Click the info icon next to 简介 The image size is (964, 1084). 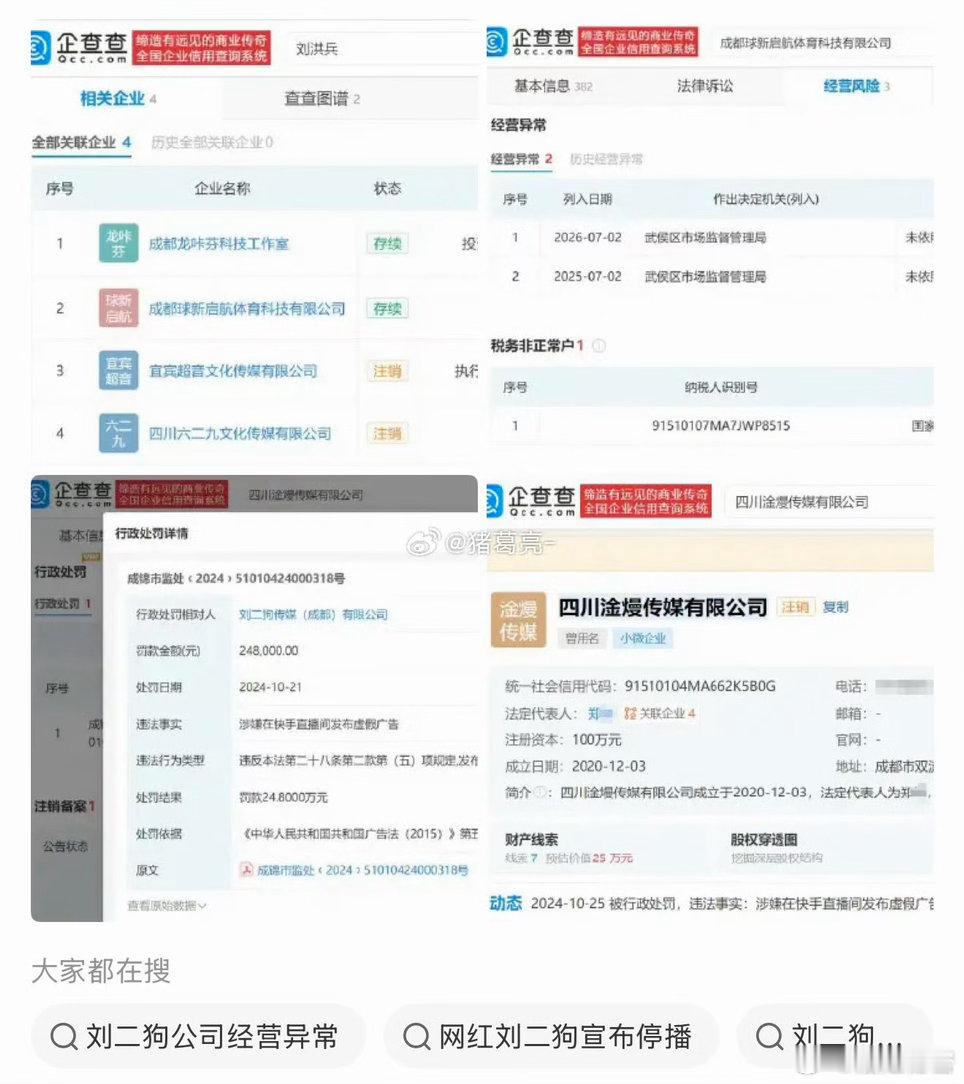pos(540,792)
